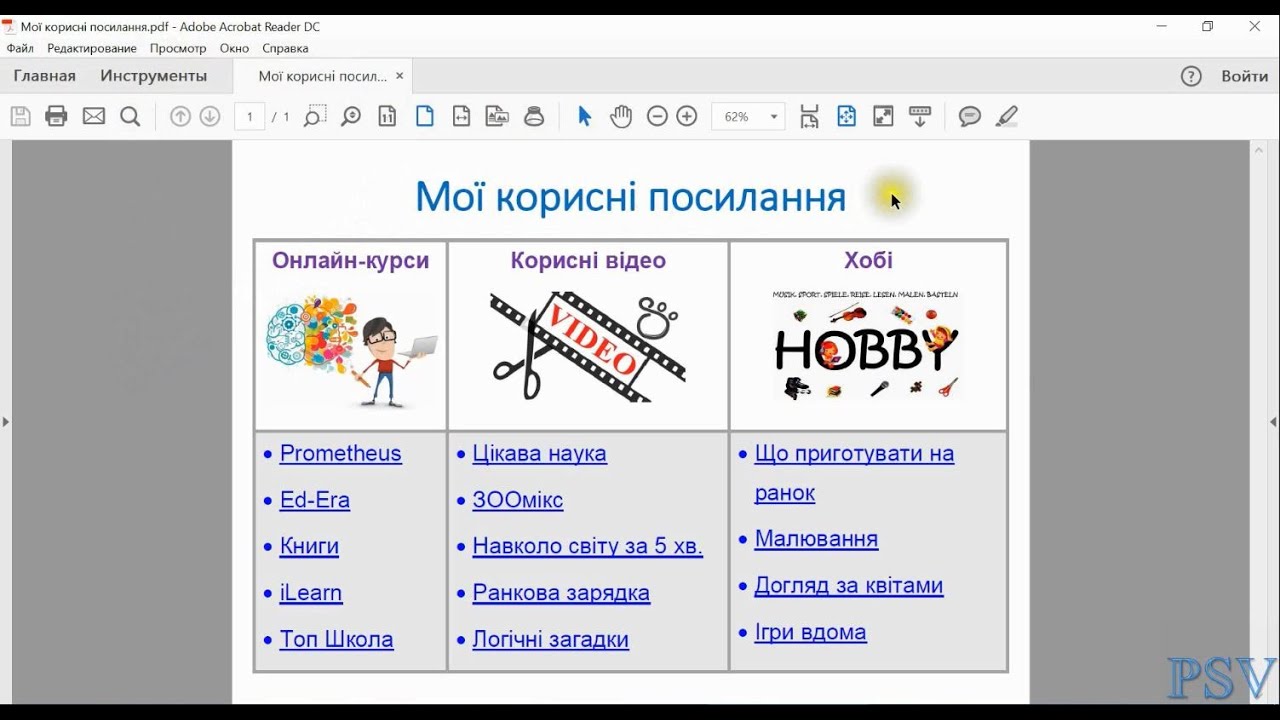This screenshot has width=1280, height=720.
Task: Click fit page blue arrows icon
Action: [847, 117]
